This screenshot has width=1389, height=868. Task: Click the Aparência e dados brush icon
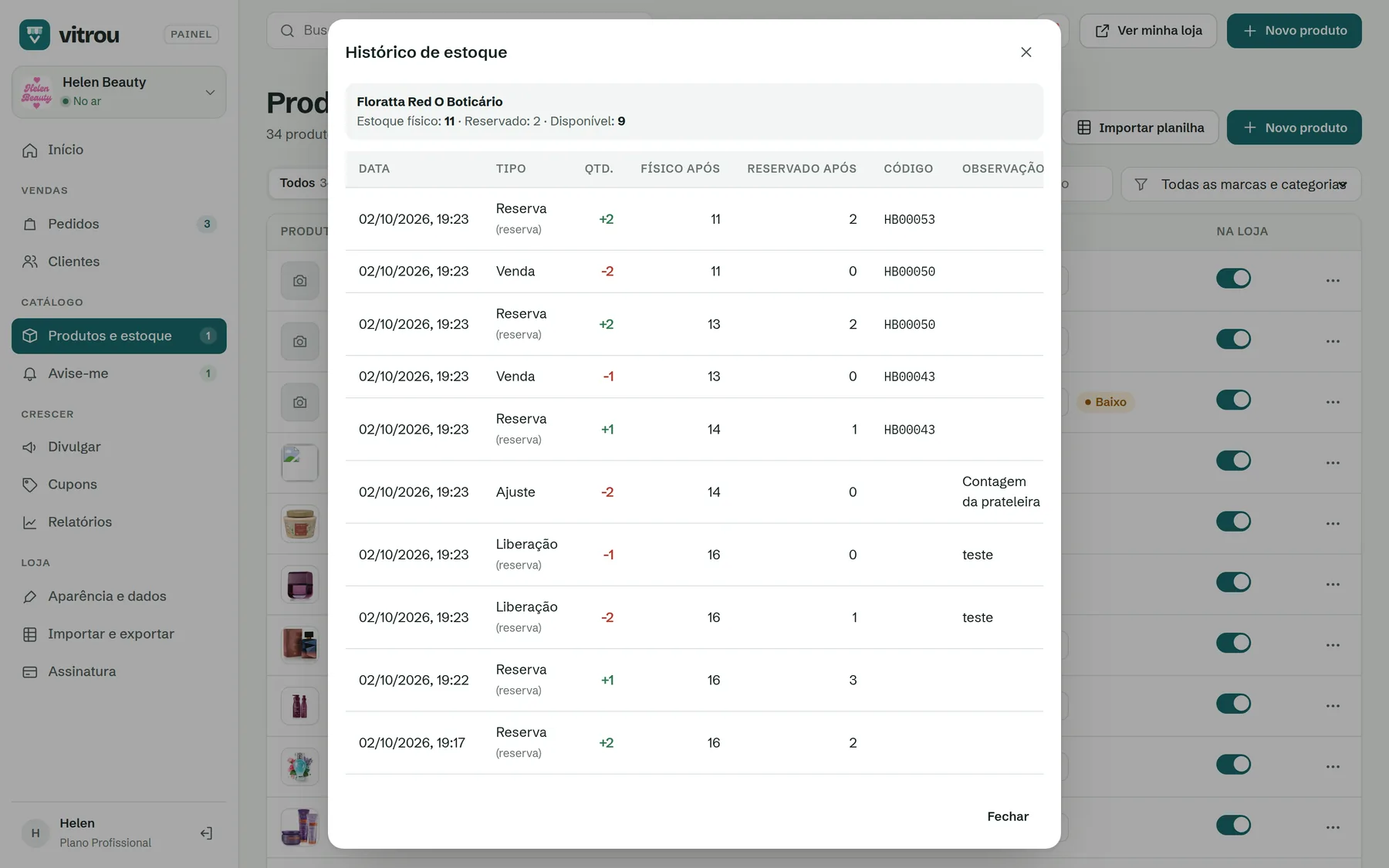point(30,596)
